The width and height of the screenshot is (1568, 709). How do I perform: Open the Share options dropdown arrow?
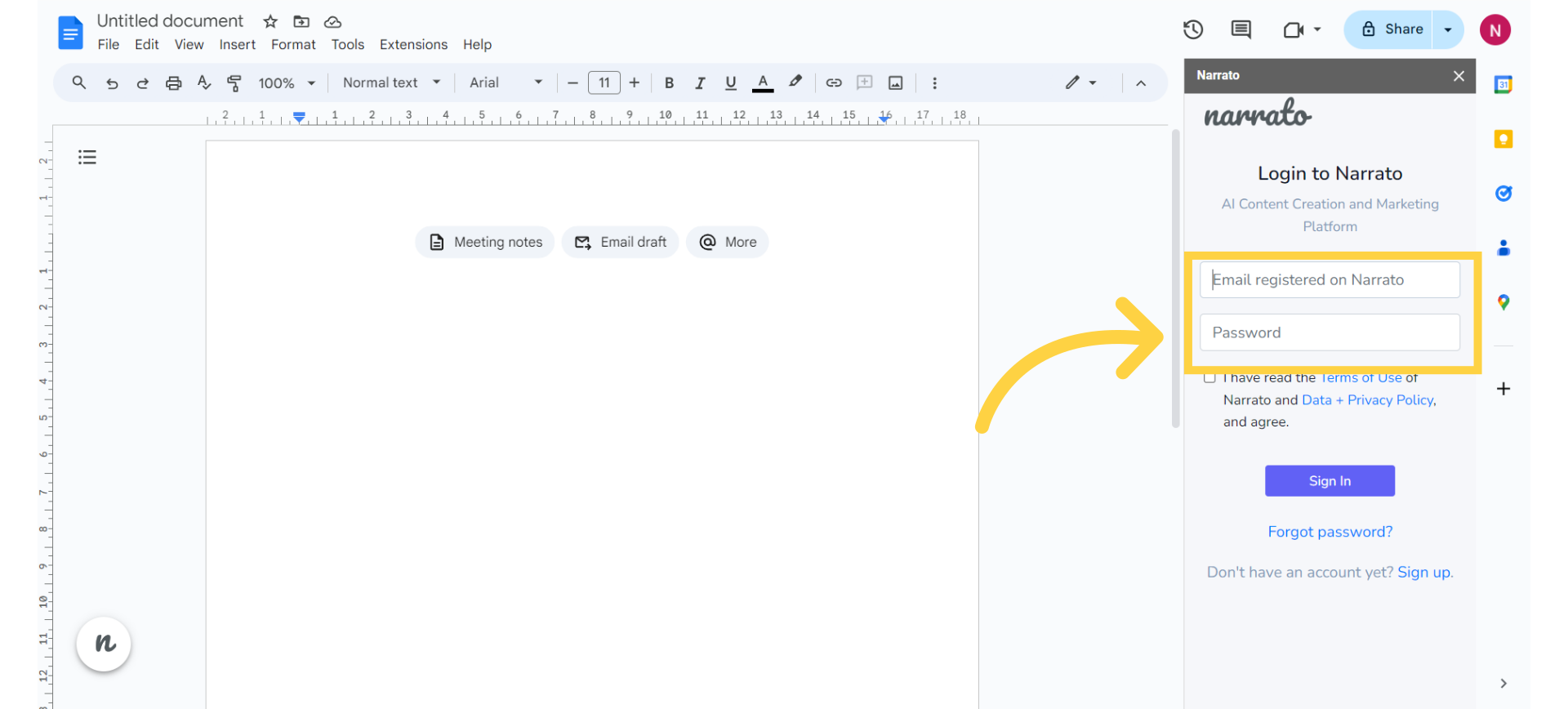1448,30
